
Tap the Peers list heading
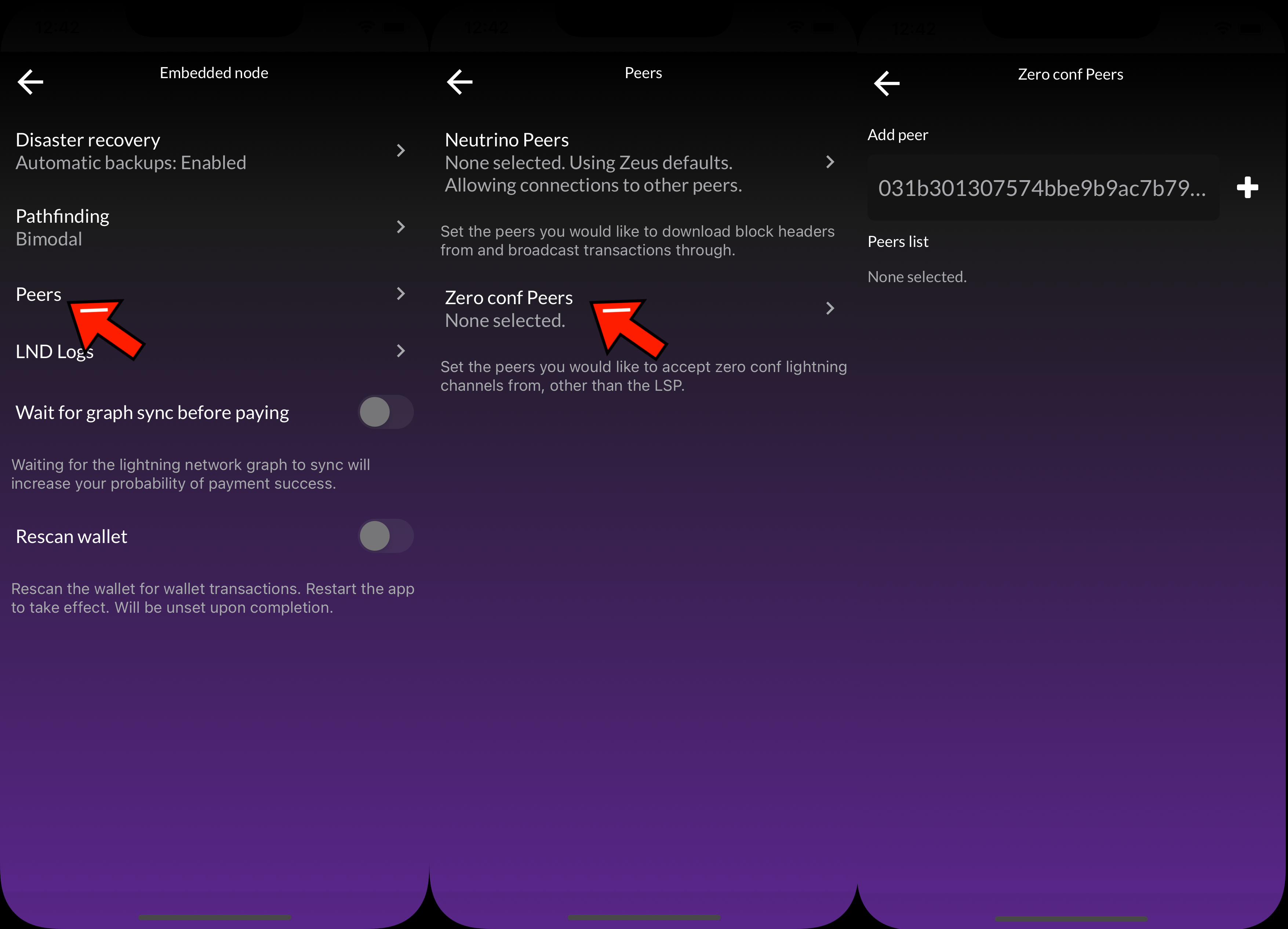click(x=898, y=242)
